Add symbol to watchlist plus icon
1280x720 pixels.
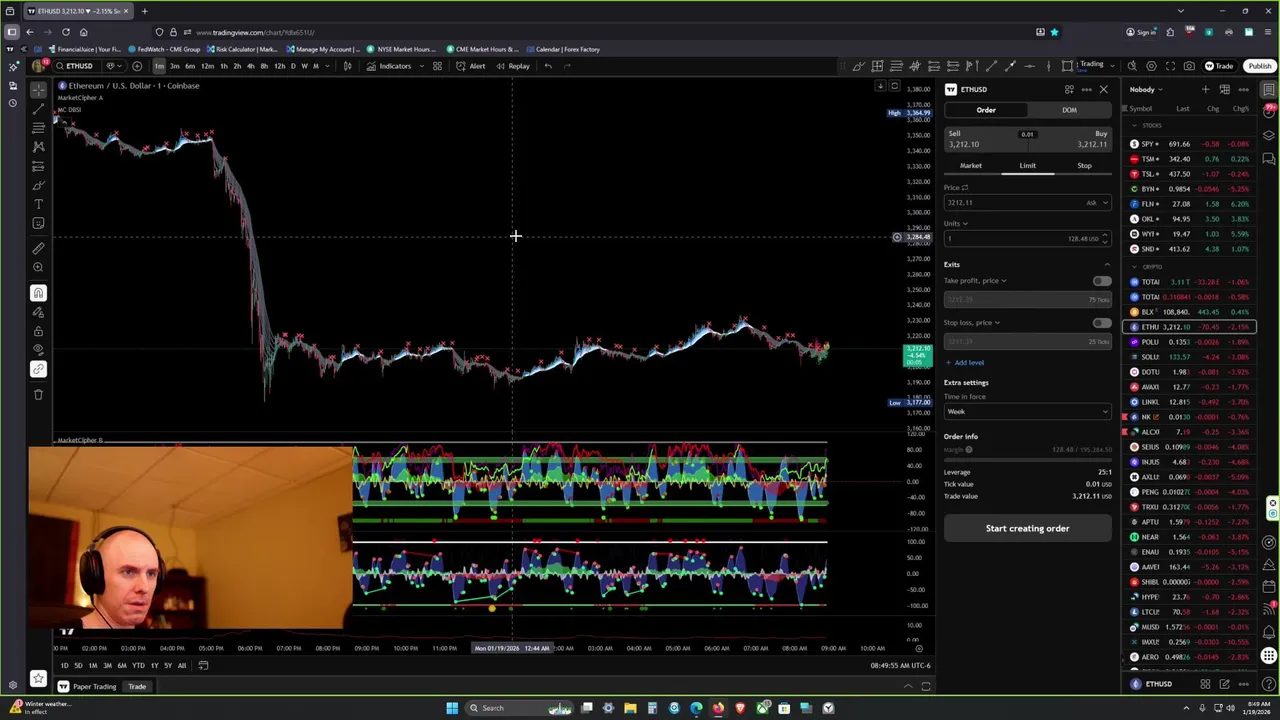[1205, 90]
